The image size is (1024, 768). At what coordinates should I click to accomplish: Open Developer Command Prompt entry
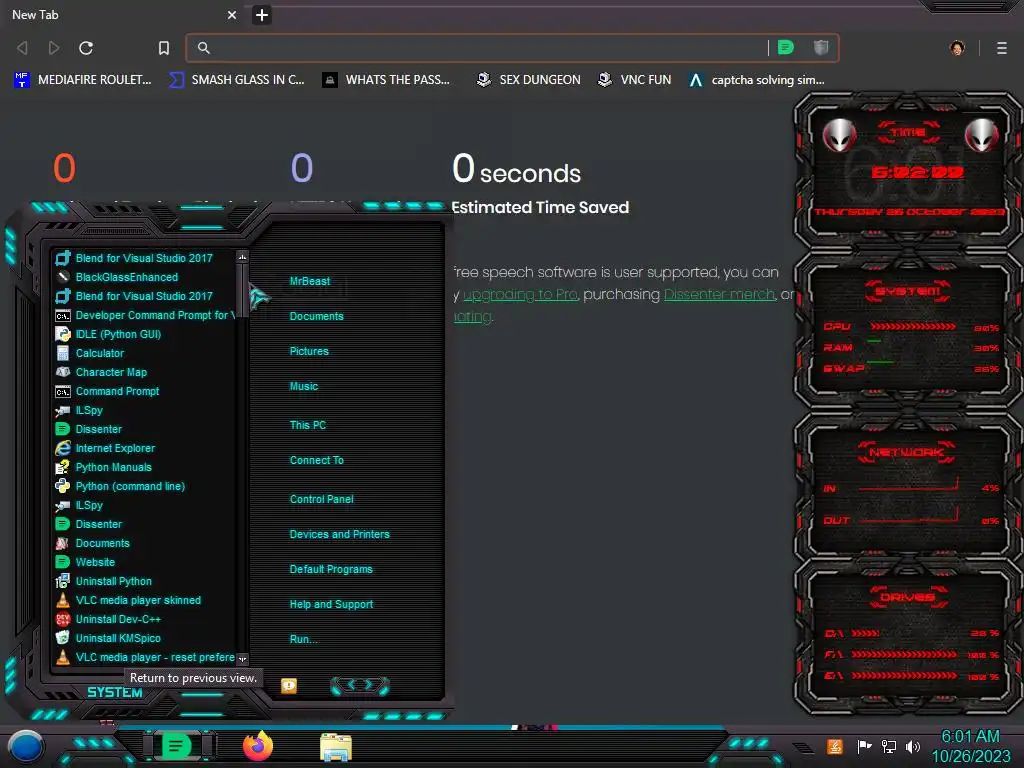[145, 315]
